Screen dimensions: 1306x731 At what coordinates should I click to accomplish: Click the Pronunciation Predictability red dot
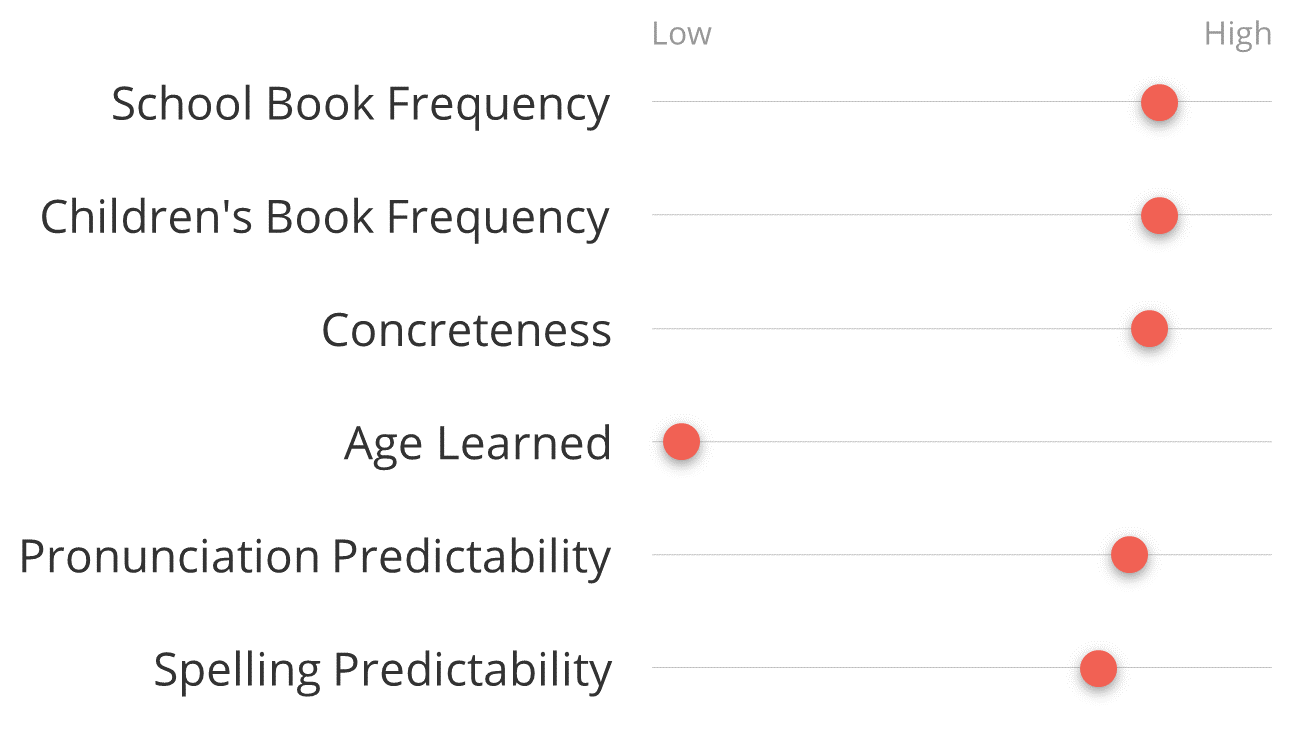[1129, 554]
